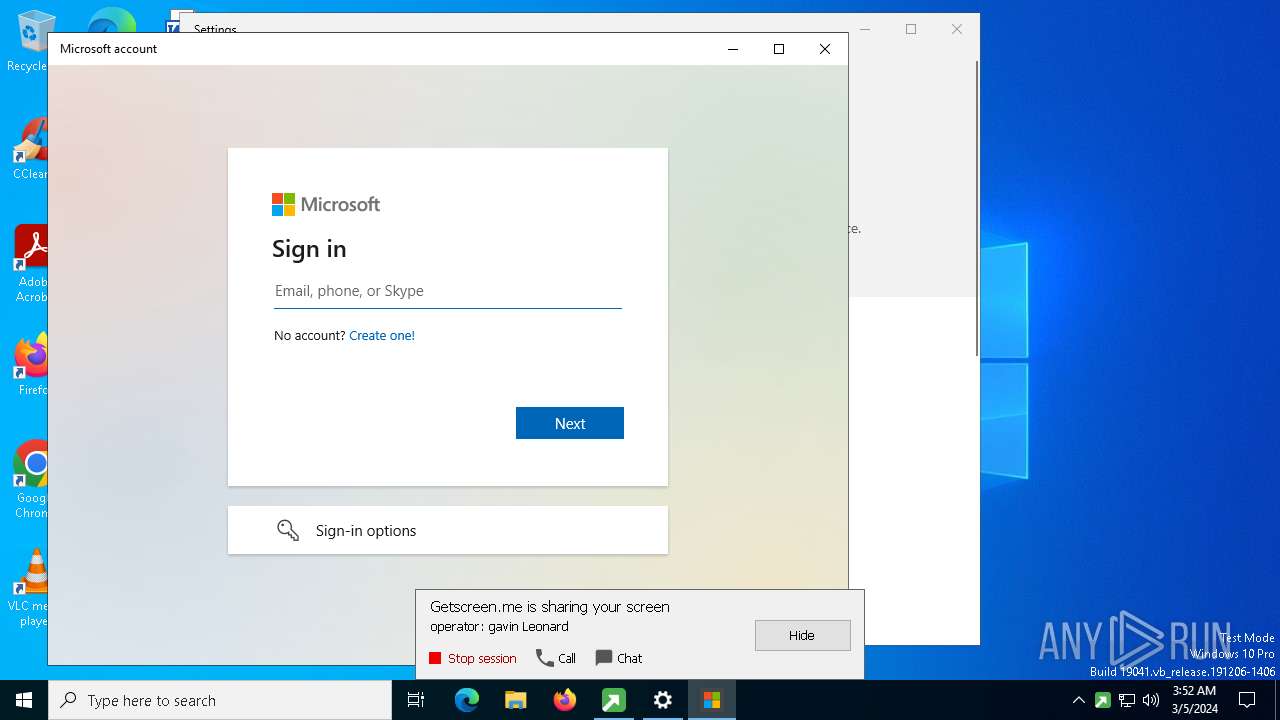Select the Firefox desktop shortcut

(30, 365)
